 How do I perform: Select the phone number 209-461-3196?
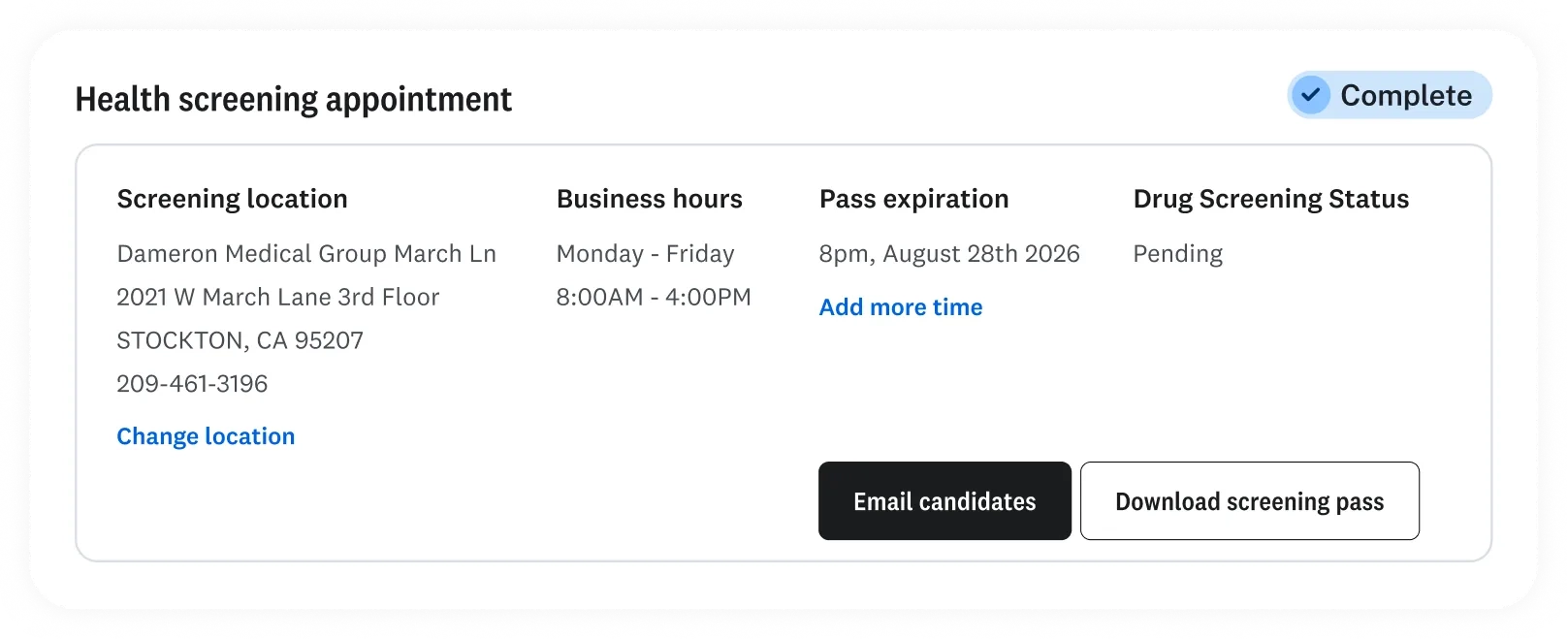click(x=192, y=384)
